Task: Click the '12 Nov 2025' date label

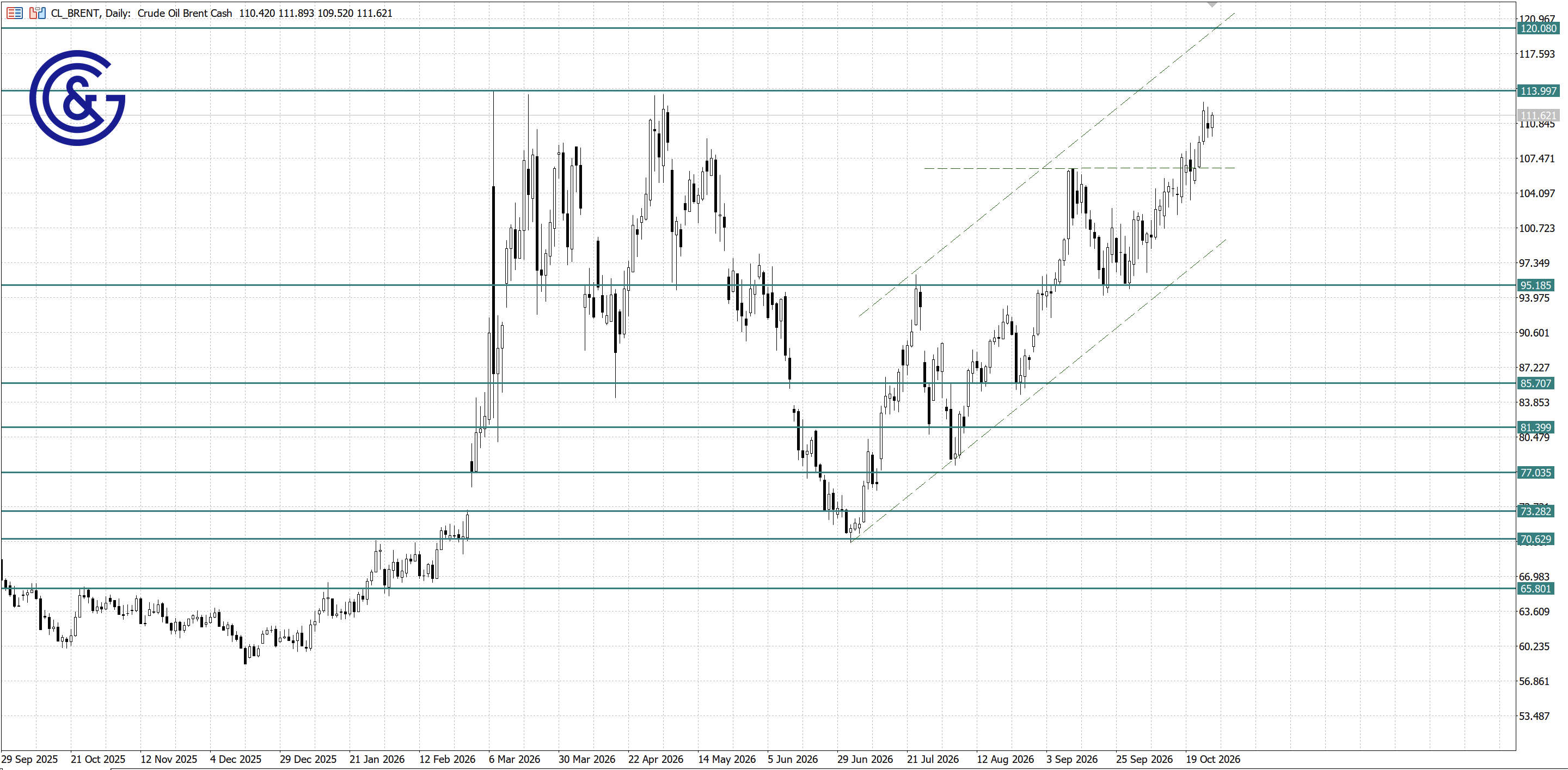Action: tap(169, 760)
